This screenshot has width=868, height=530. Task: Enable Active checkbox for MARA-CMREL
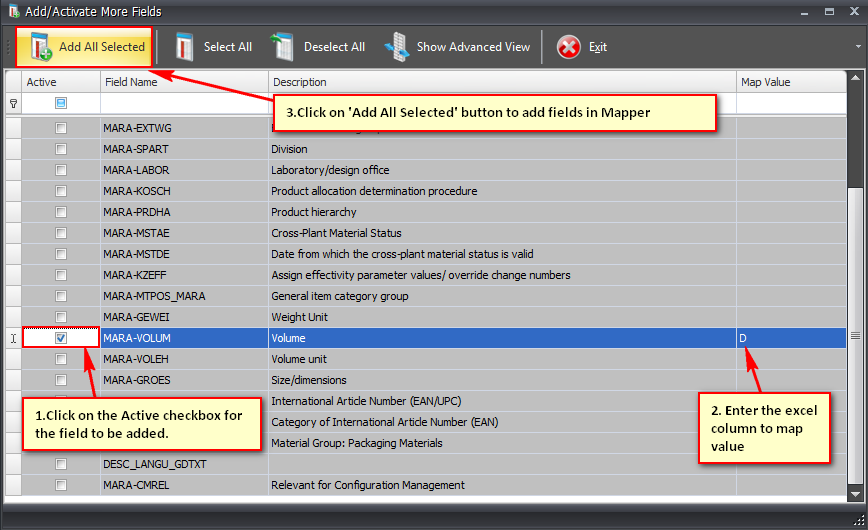point(61,485)
